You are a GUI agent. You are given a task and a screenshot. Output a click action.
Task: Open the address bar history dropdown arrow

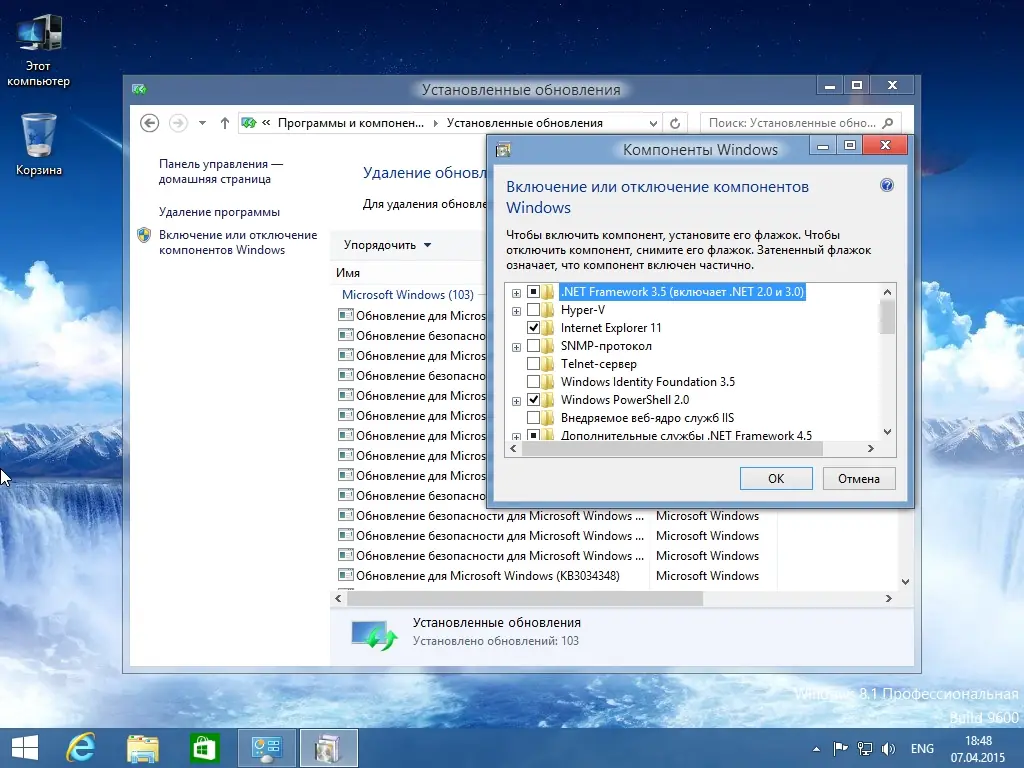click(x=653, y=123)
